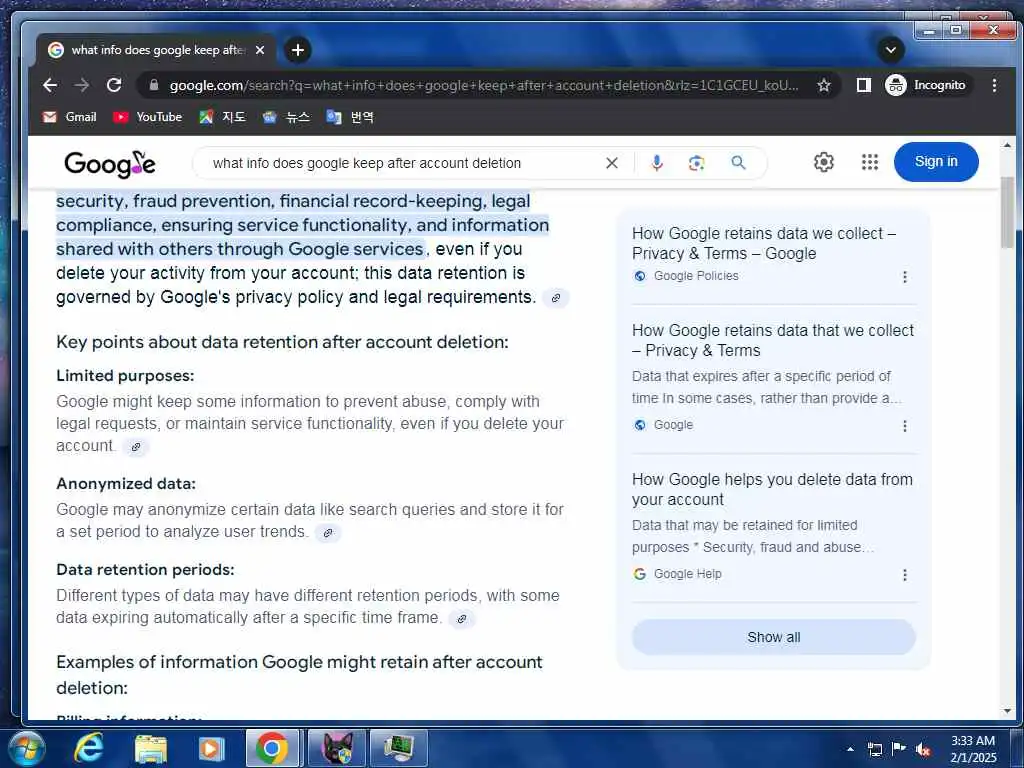Open the taskbar clock showing 3:33 AM
Screen dimensions: 1024x768
973,749
